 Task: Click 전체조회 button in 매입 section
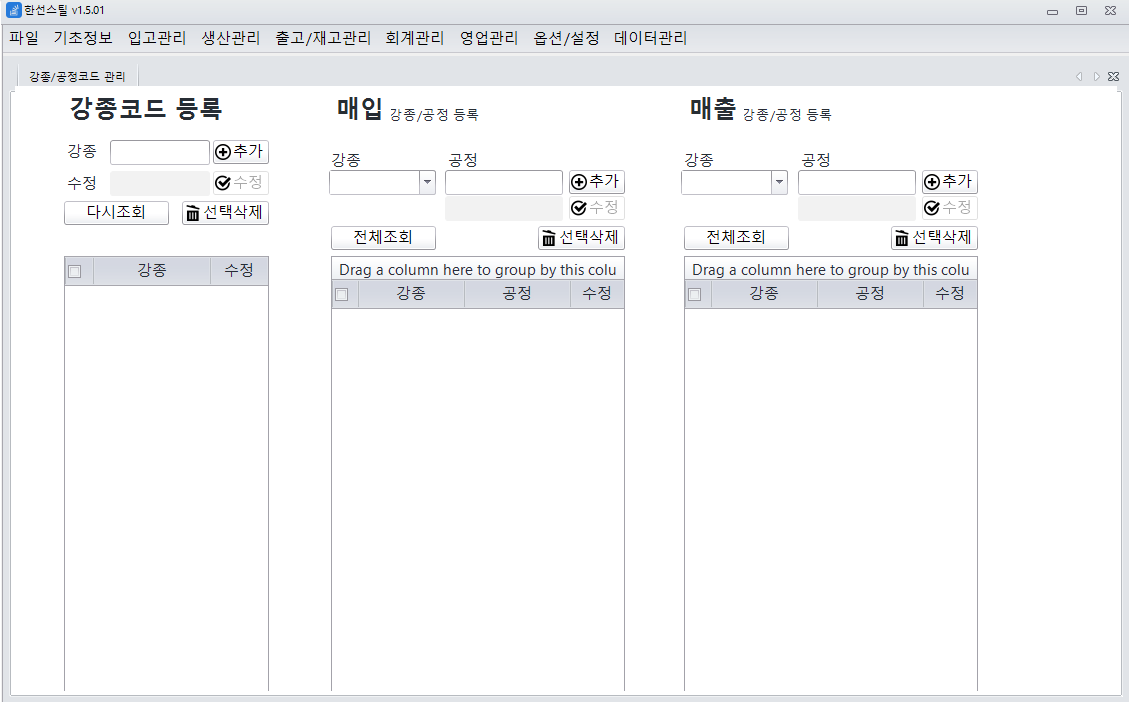[383, 238]
